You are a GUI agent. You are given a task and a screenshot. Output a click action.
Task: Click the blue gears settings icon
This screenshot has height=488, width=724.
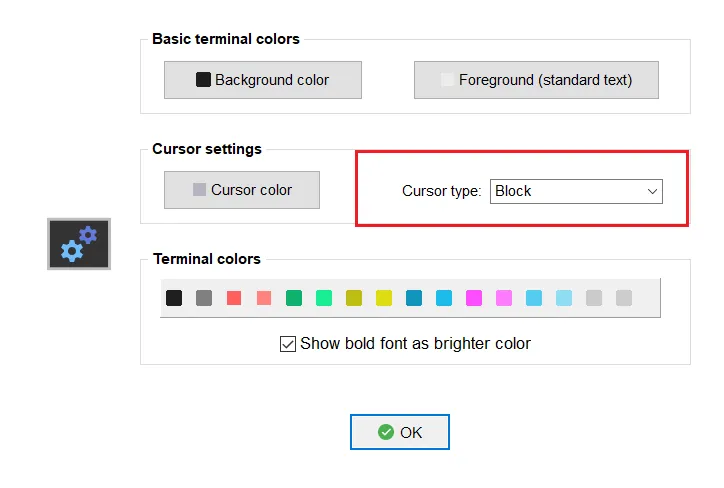(79, 243)
